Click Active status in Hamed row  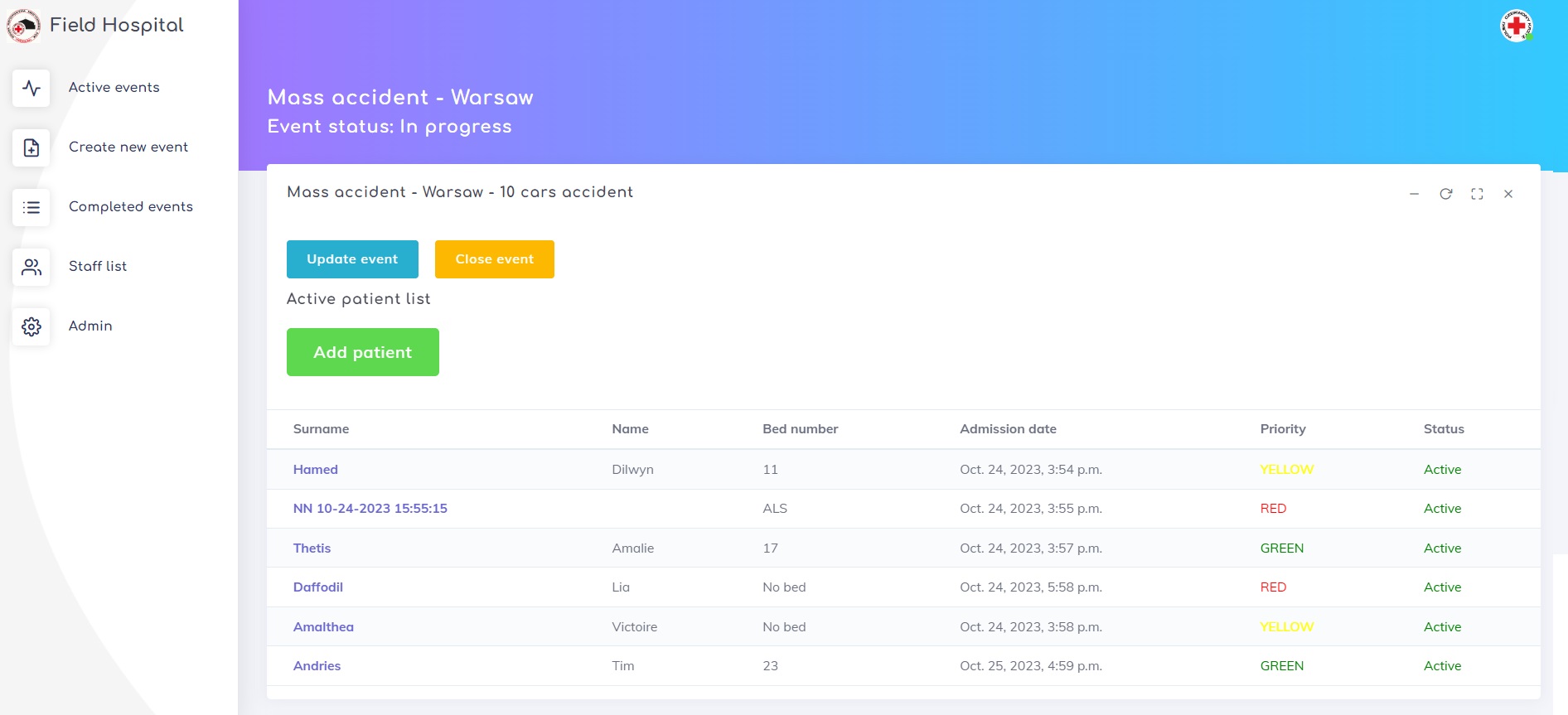pyautogui.click(x=1442, y=470)
